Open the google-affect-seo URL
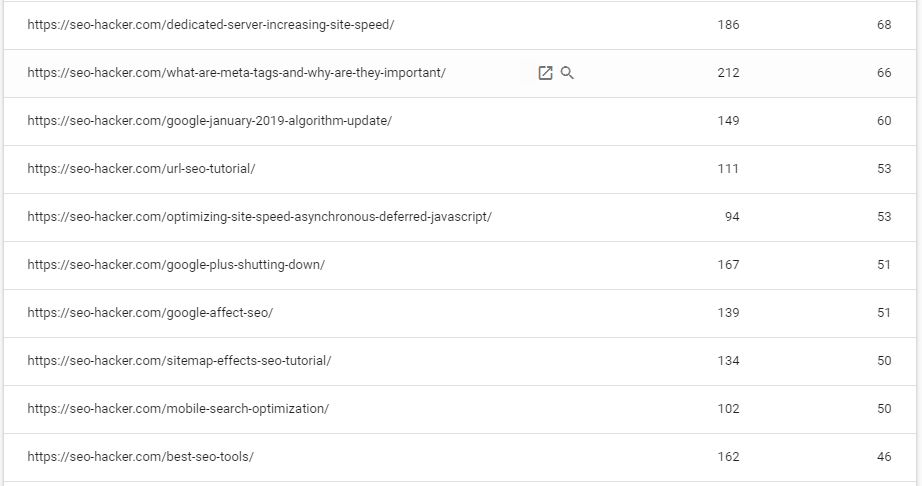 coord(150,313)
